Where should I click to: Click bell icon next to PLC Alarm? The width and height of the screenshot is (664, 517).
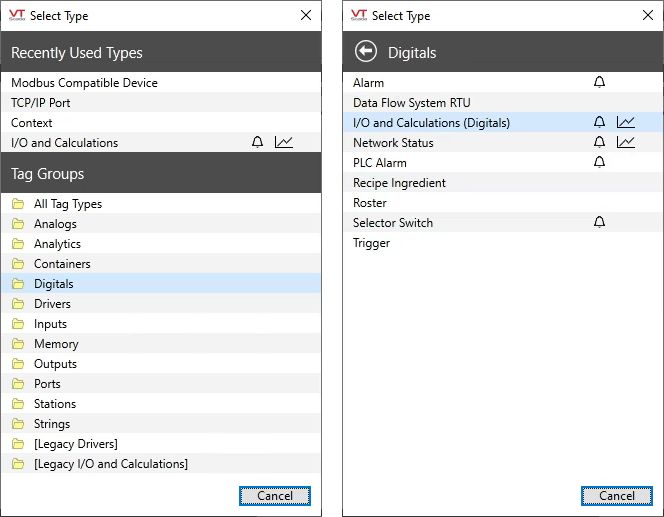pyautogui.click(x=599, y=162)
